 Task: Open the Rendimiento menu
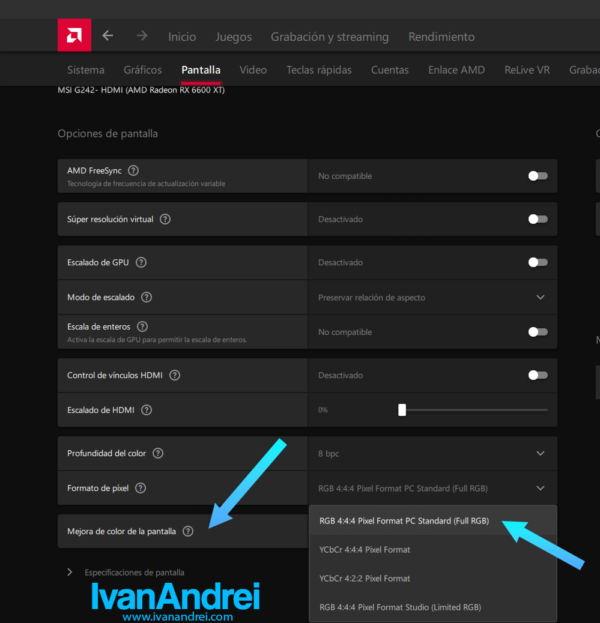pyautogui.click(x=441, y=37)
